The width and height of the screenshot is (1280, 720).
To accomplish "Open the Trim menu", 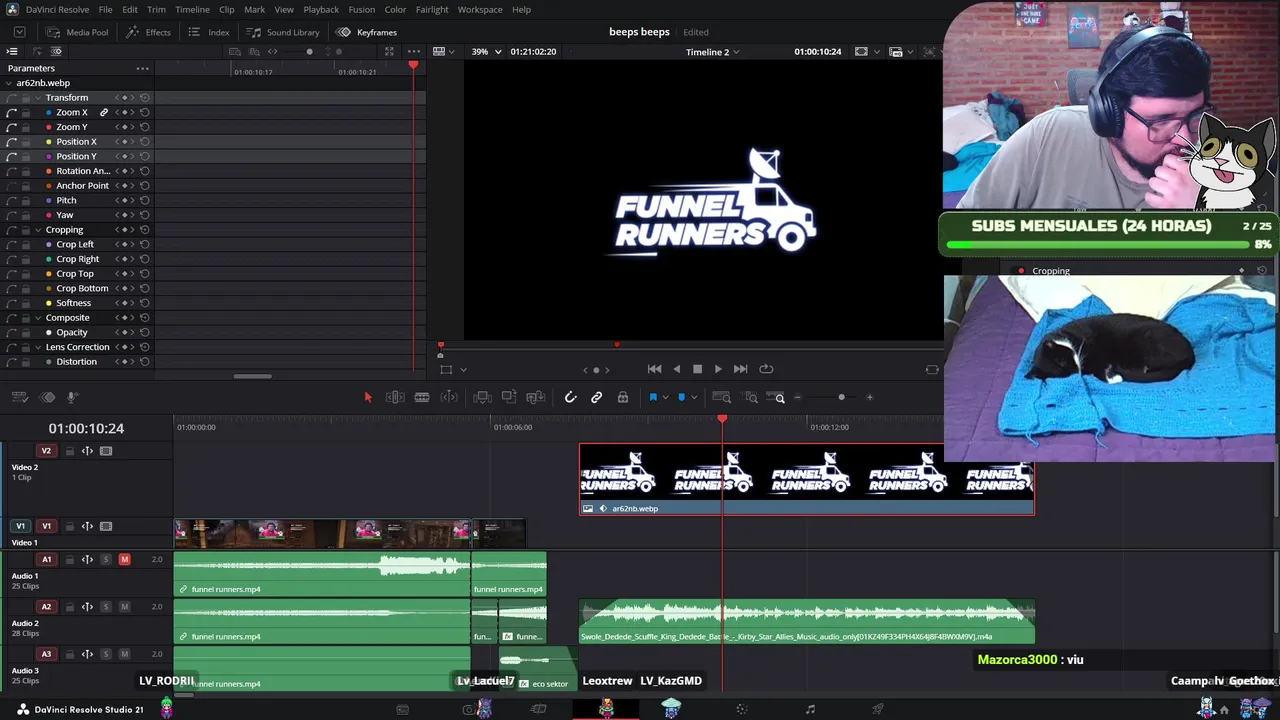I will click(x=156, y=10).
